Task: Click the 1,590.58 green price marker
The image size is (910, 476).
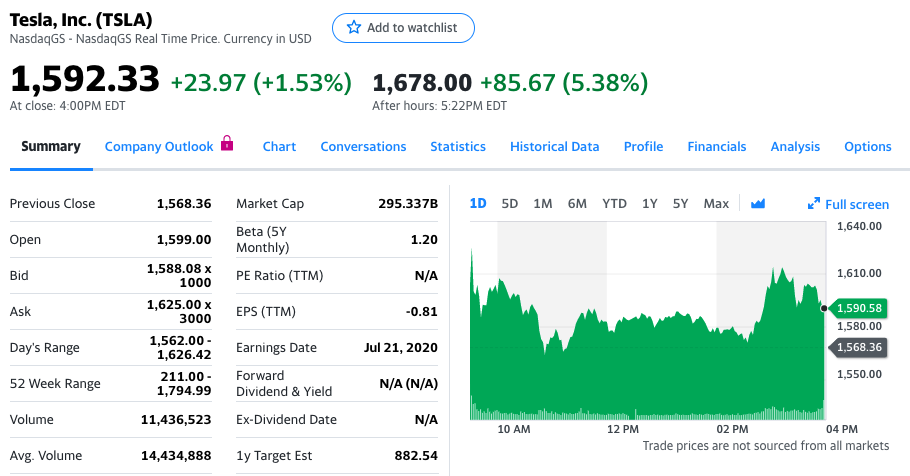Action: pyautogui.click(x=857, y=308)
